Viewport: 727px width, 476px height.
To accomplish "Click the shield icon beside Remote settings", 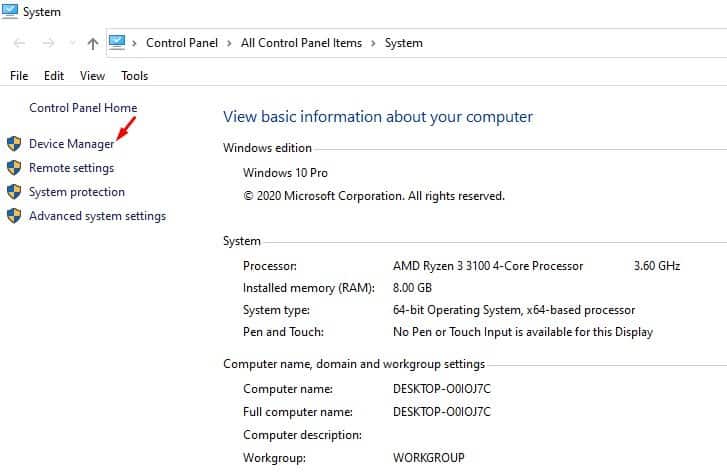I will coord(14,168).
